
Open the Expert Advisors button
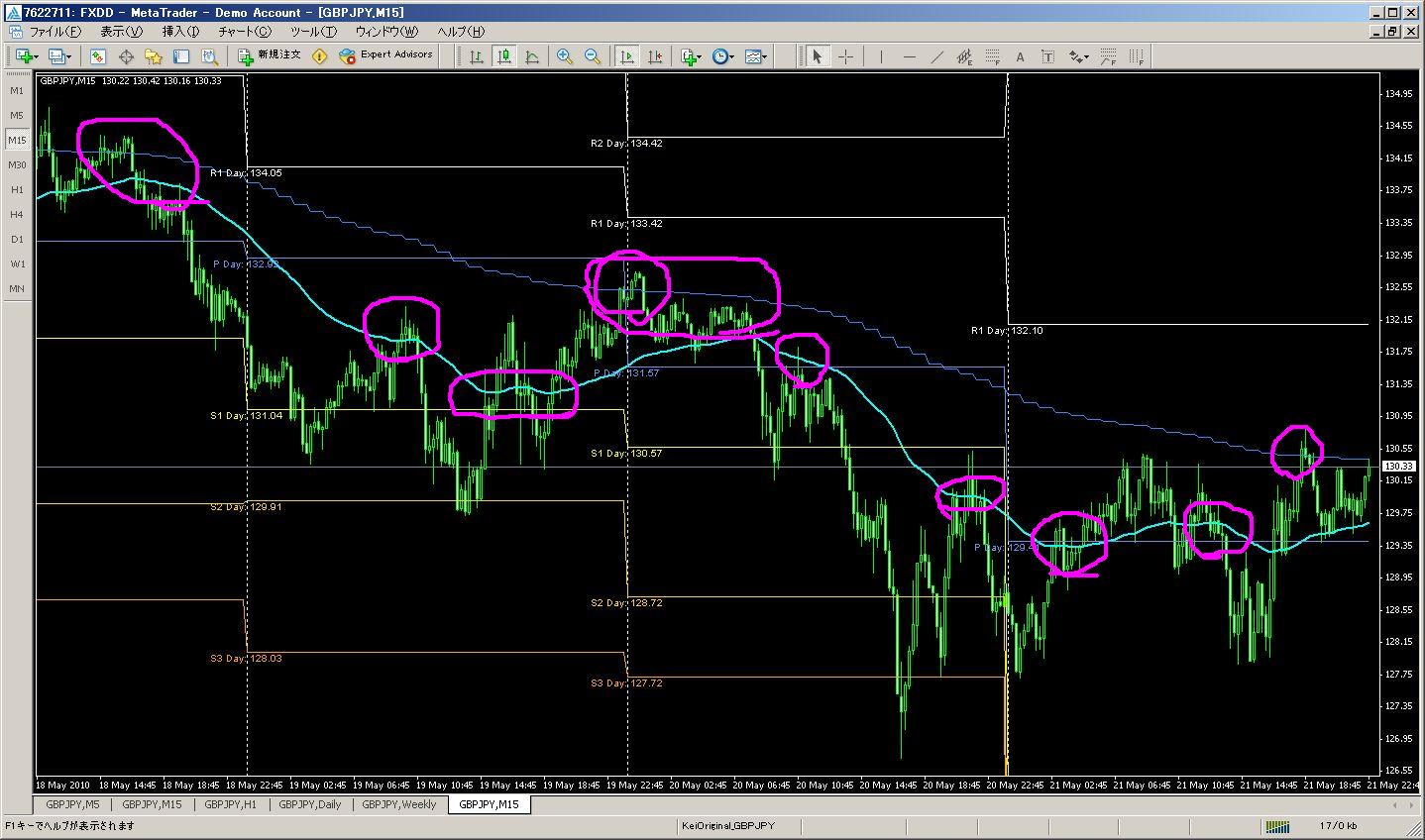click(x=385, y=55)
